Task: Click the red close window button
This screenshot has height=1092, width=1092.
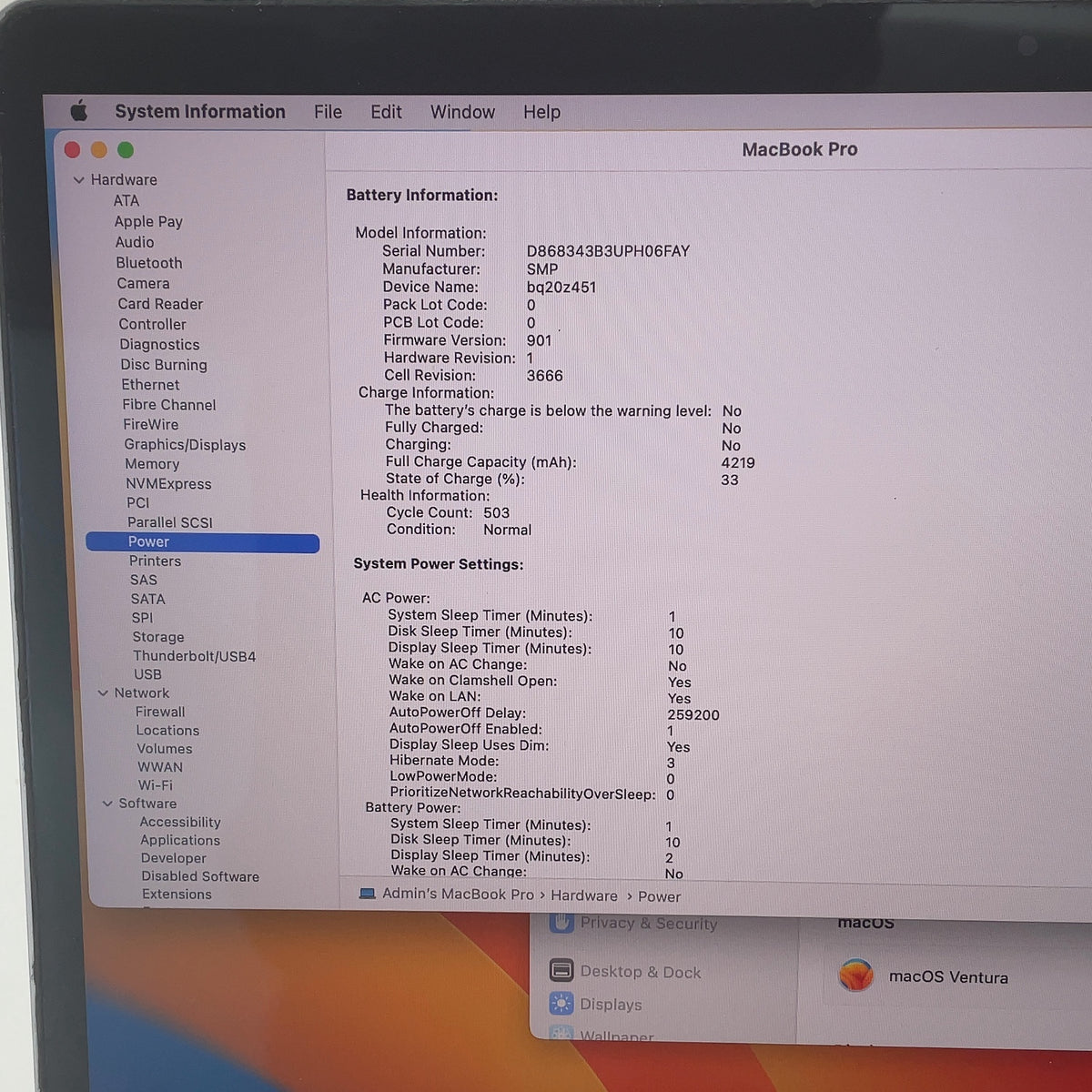Action: [x=73, y=150]
